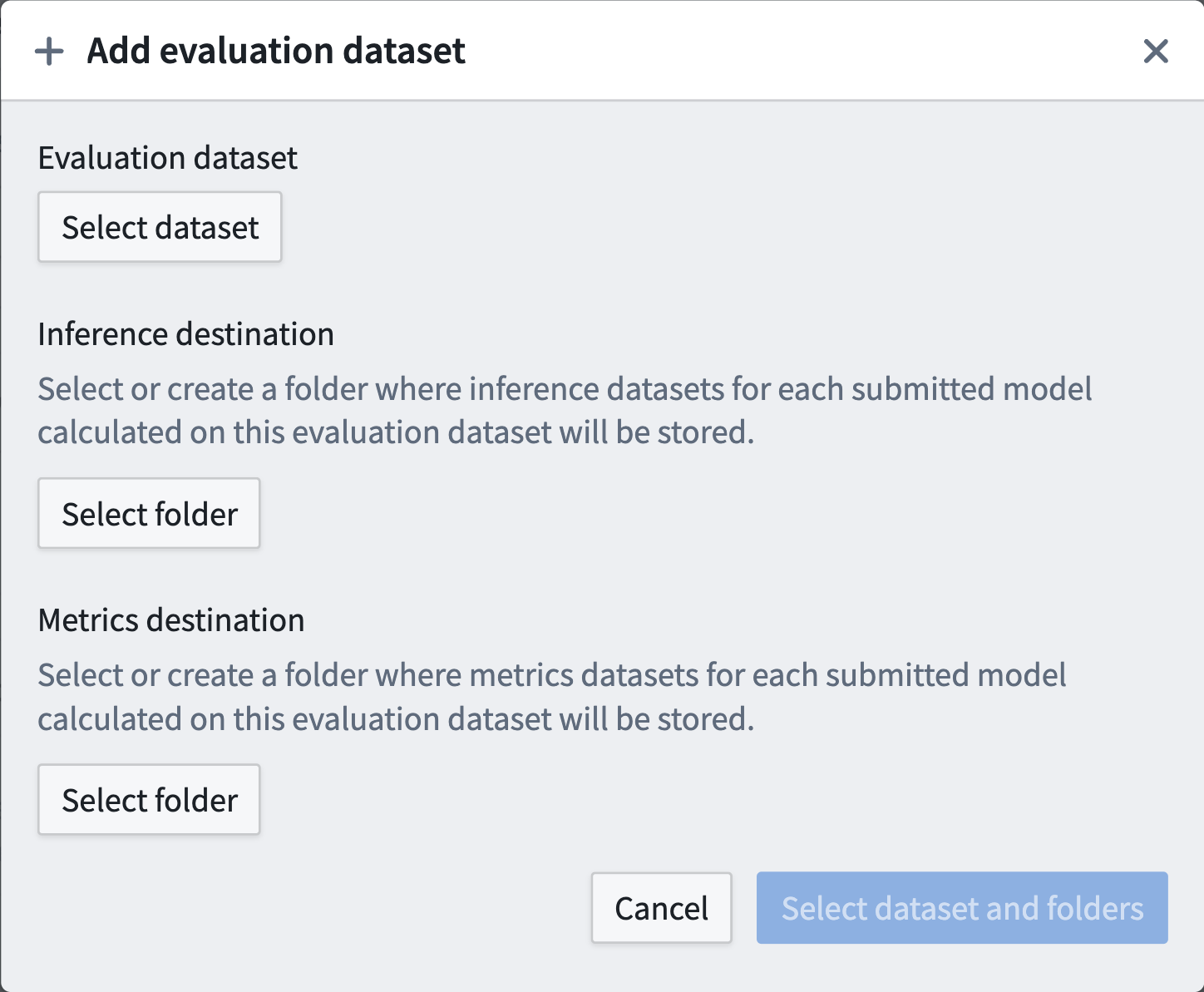Open folder picker for metrics outputs

(149, 799)
